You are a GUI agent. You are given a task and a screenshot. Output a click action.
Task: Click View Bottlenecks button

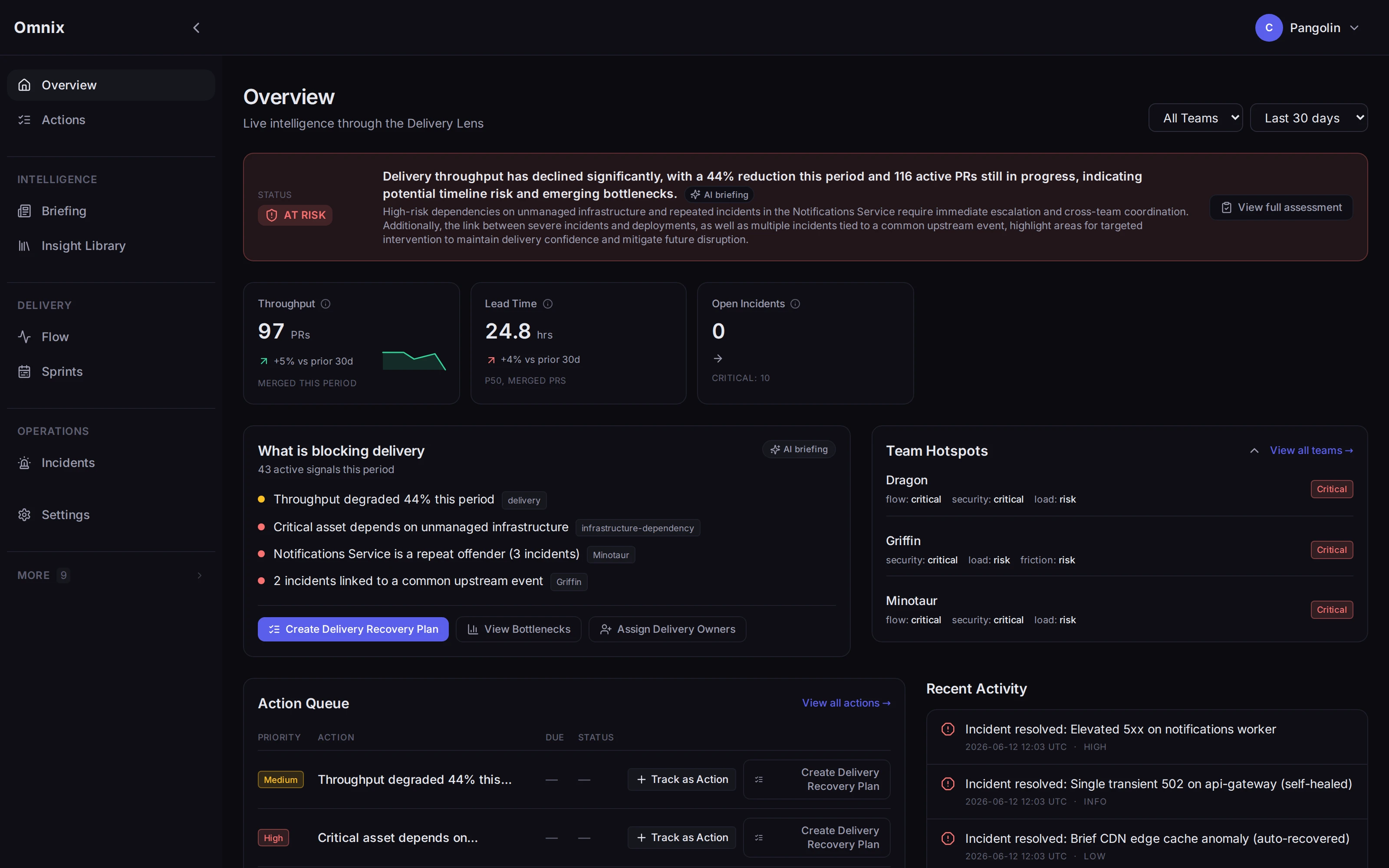(518, 629)
